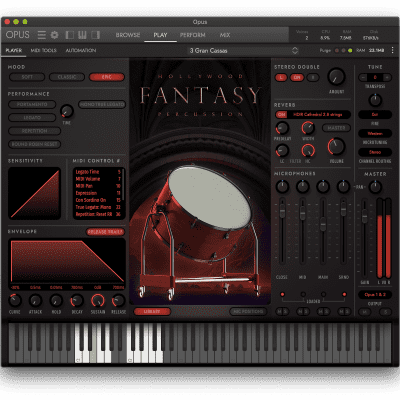
Task: Select the Soft mood
Action: point(27,77)
